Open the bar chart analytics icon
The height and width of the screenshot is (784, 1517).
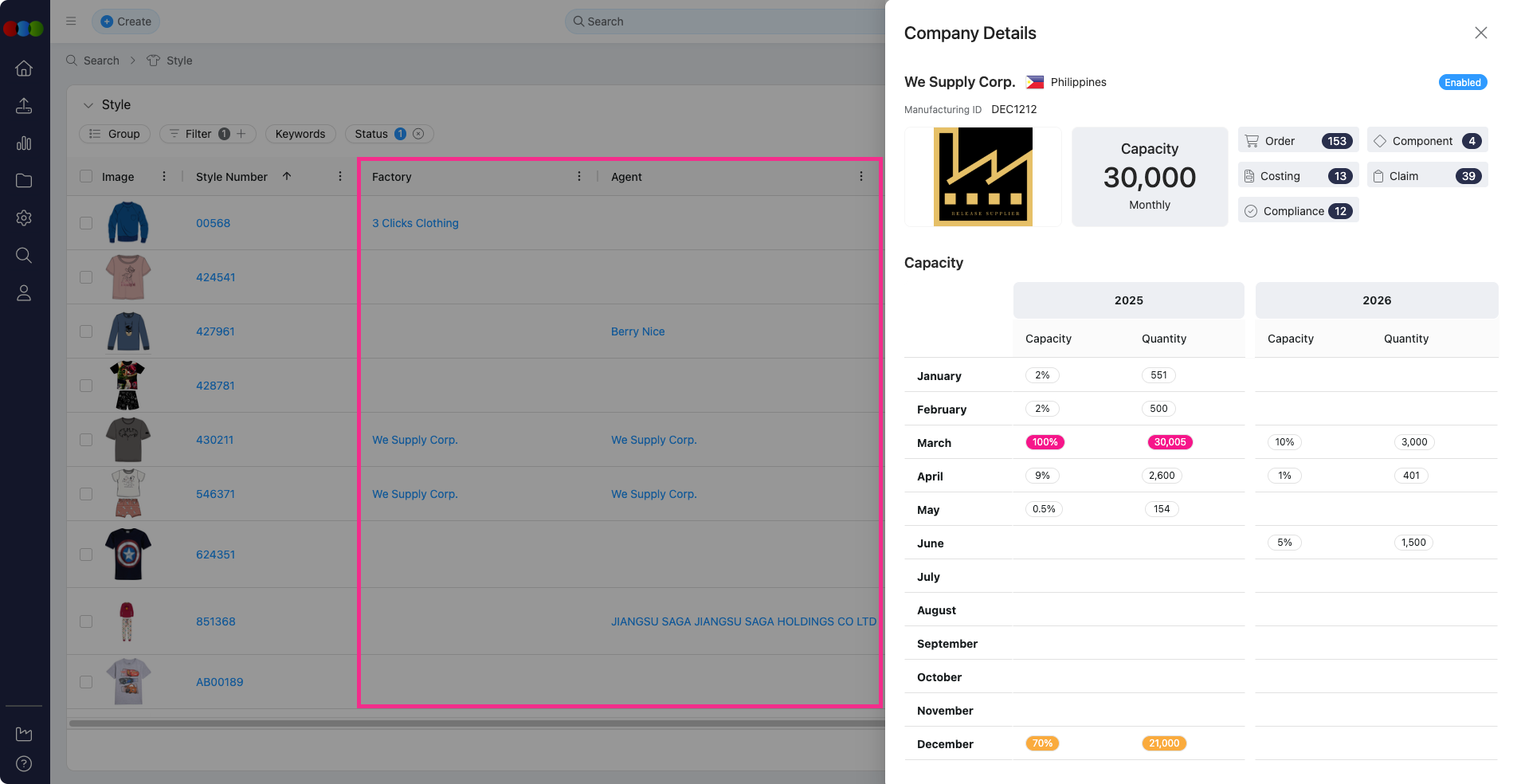[24, 143]
